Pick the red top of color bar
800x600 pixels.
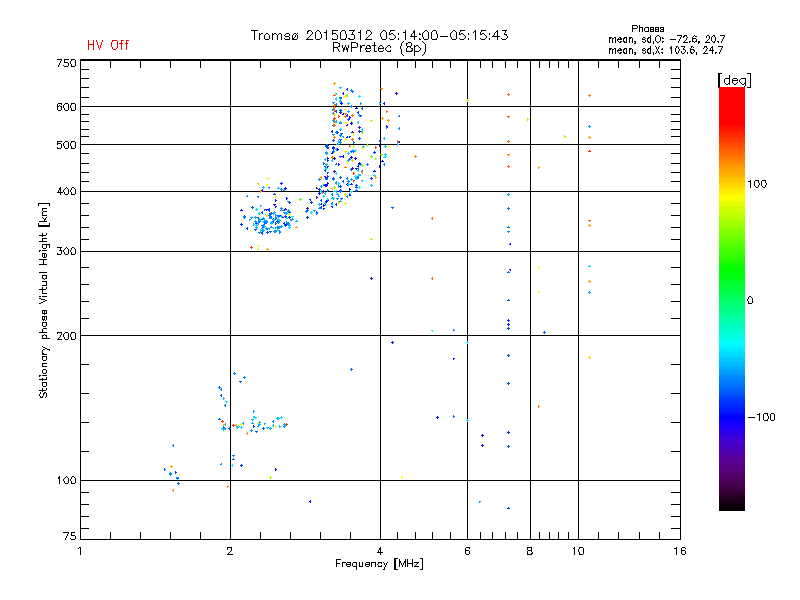pyautogui.click(x=732, y=93)
